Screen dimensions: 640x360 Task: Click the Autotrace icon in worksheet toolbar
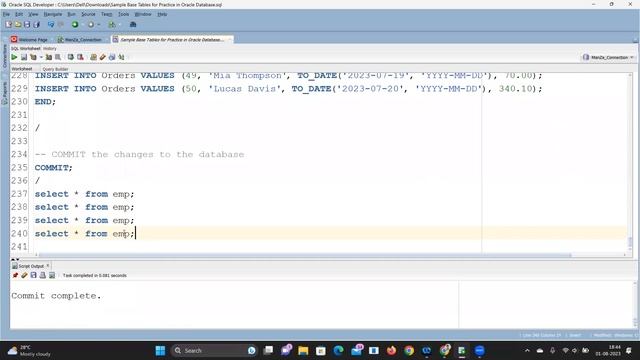(49, 57)
